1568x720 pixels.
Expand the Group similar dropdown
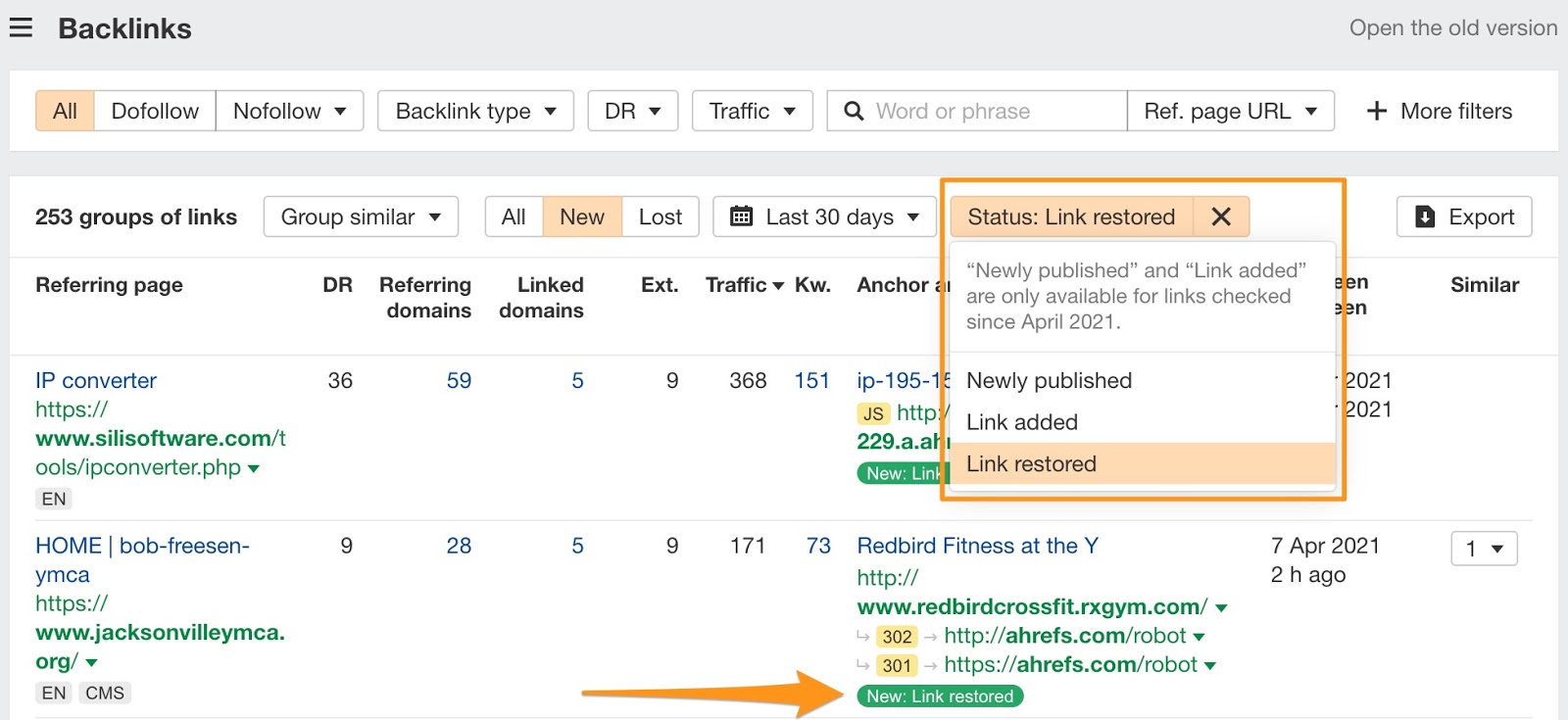click(361, 216)
